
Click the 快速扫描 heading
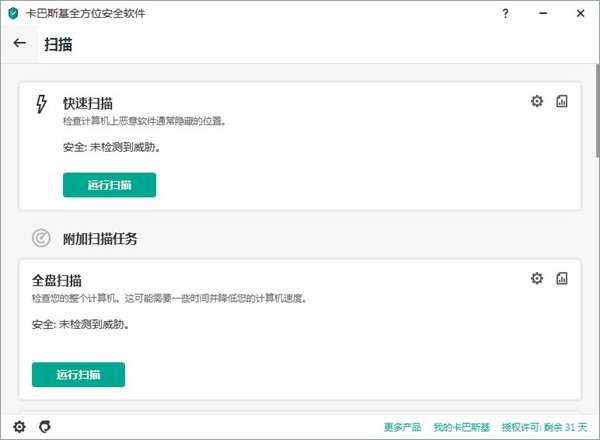[x=88, y=103]
